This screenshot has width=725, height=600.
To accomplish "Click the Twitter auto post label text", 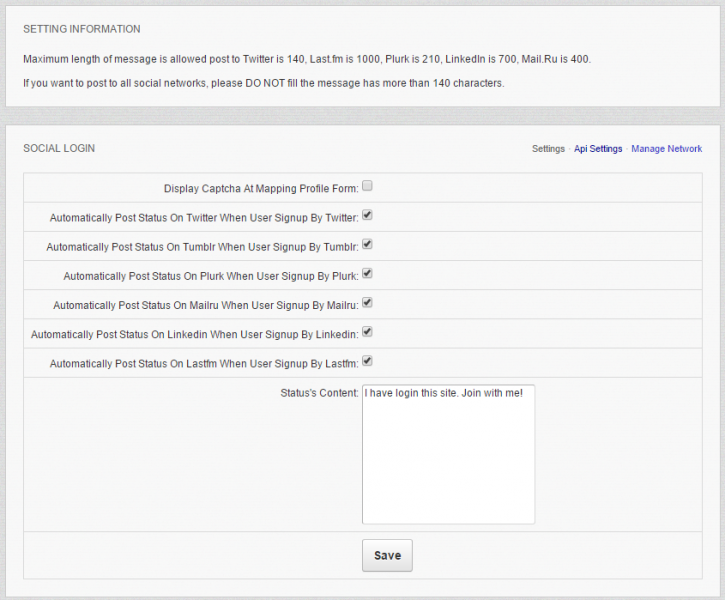I will [x=204, y=218].
